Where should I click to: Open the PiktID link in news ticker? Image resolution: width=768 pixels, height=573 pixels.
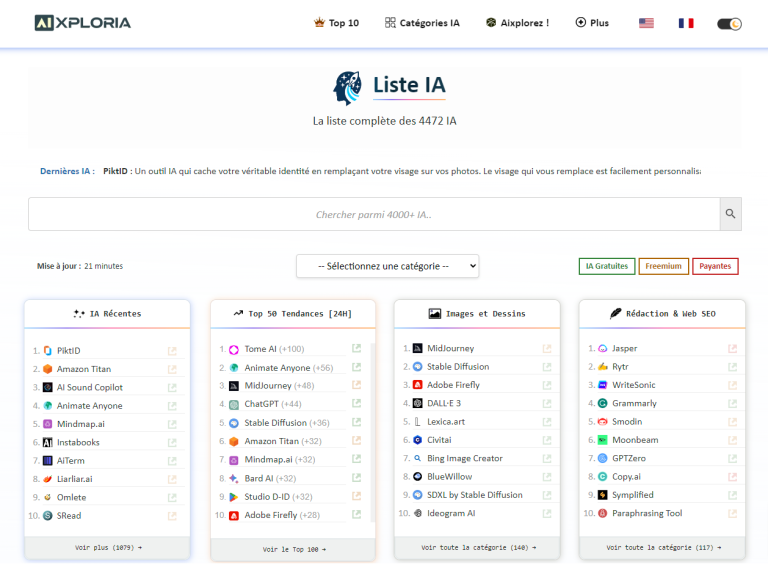point(115,171)
